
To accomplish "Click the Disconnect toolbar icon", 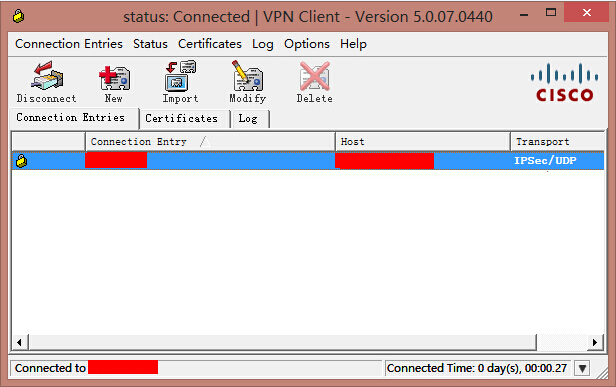I will coord(47,82).
